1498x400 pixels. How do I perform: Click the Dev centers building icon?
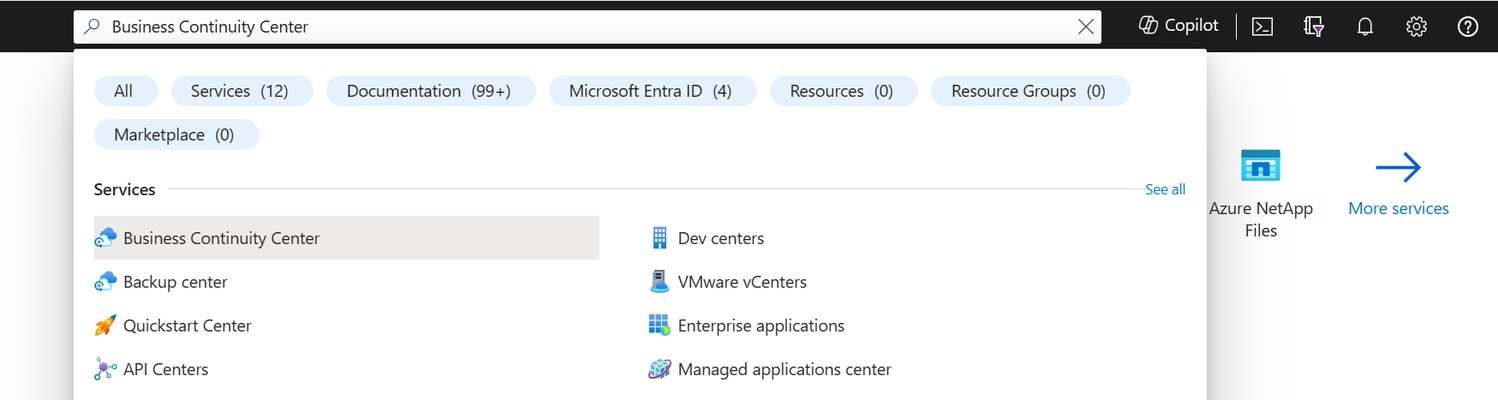click(x=659, y=238)
